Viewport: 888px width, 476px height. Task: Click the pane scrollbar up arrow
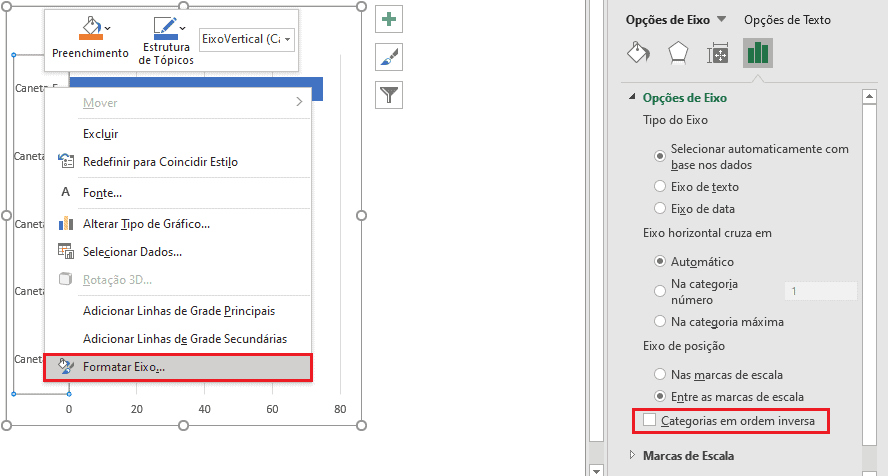point(869,97)
